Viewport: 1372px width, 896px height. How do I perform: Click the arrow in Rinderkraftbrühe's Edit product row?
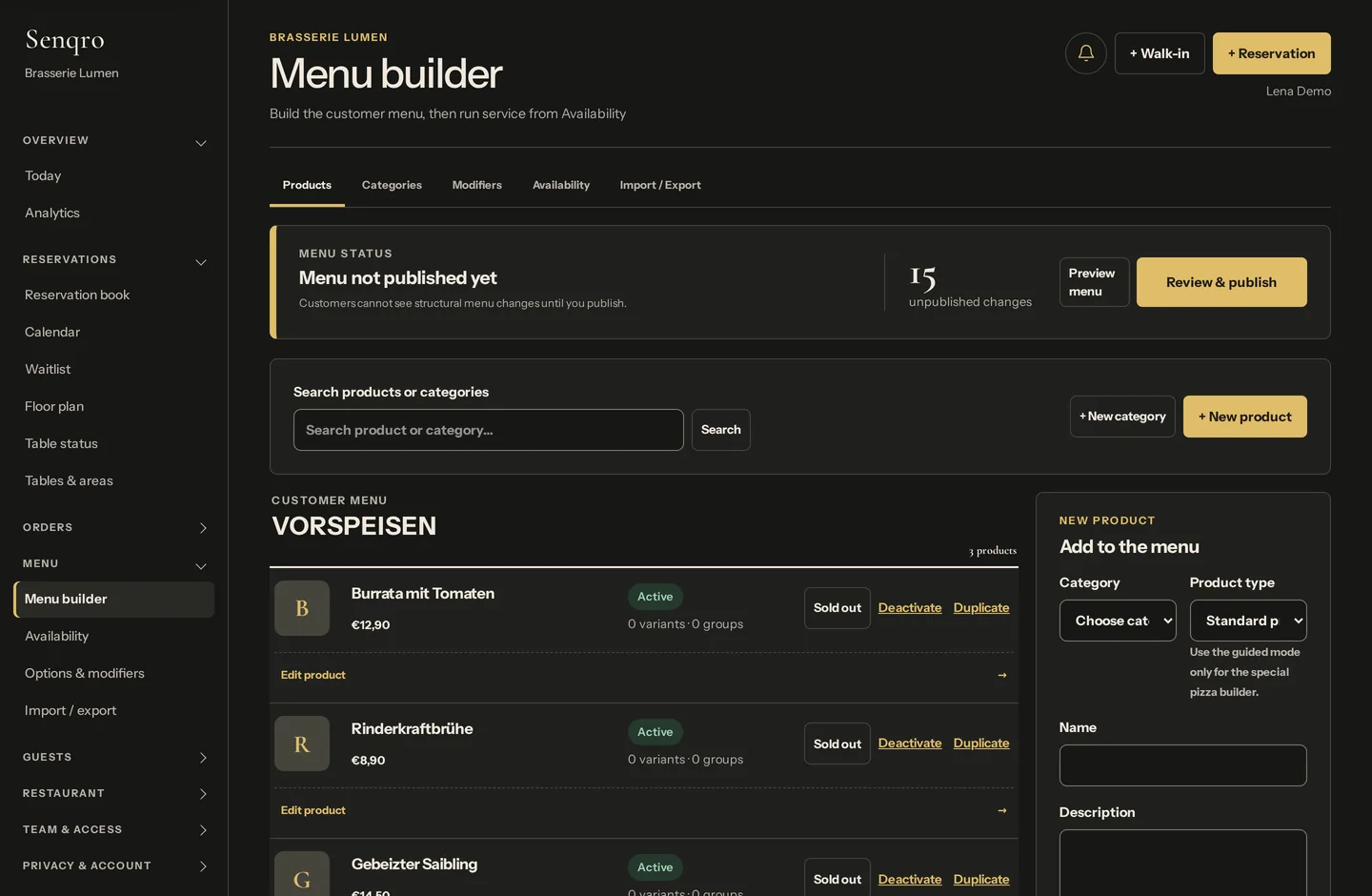[x=1001, y=810]
